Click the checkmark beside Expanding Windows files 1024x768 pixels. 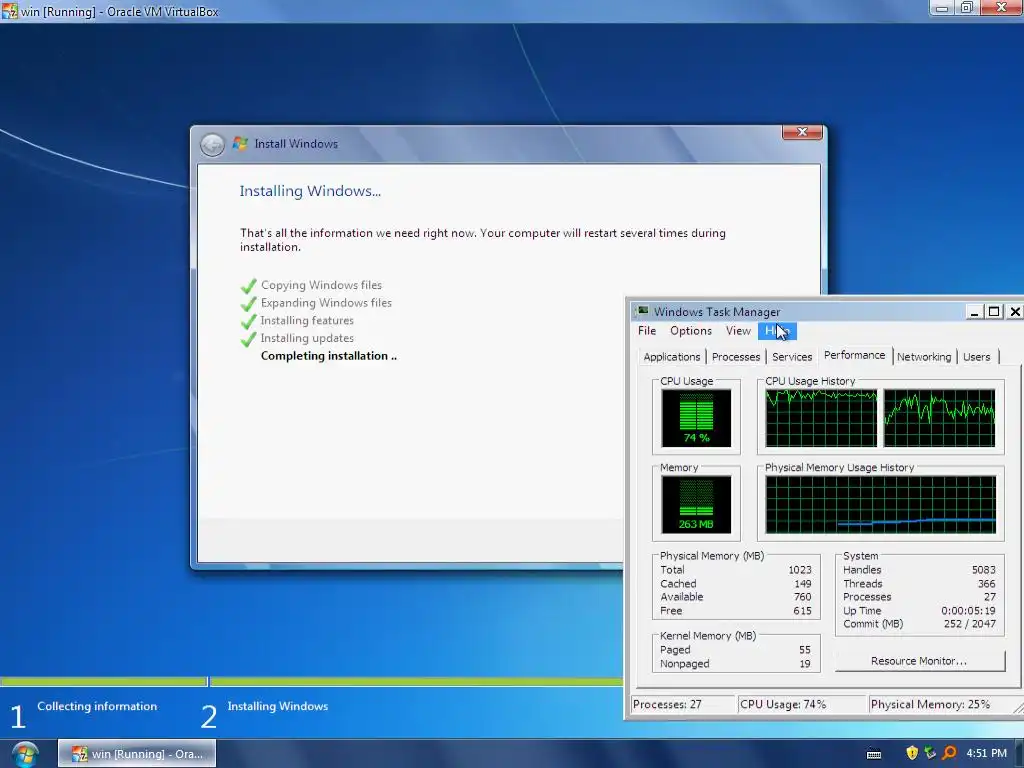(248, 304)
